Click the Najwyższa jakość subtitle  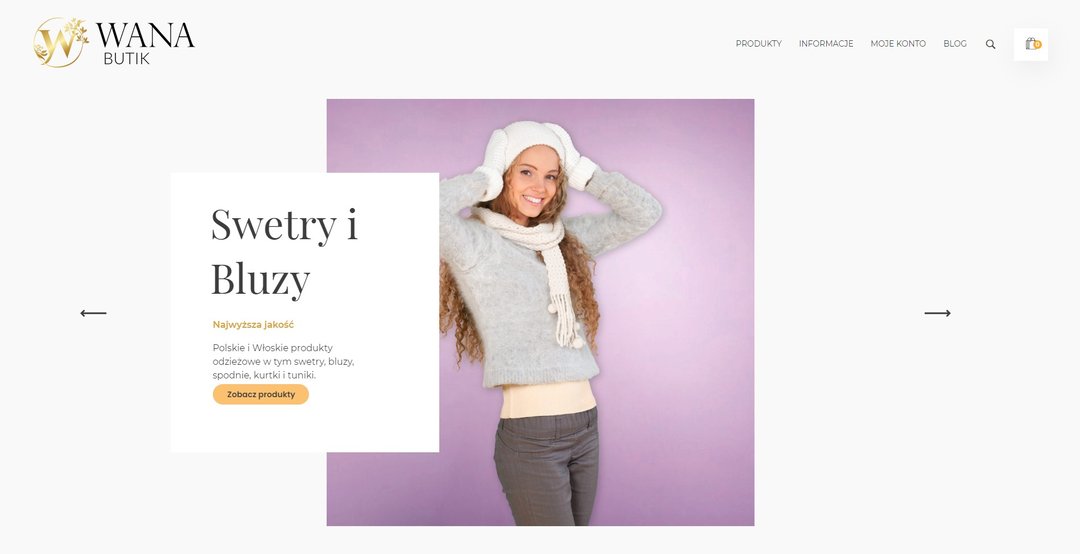(x=253, y=325)
